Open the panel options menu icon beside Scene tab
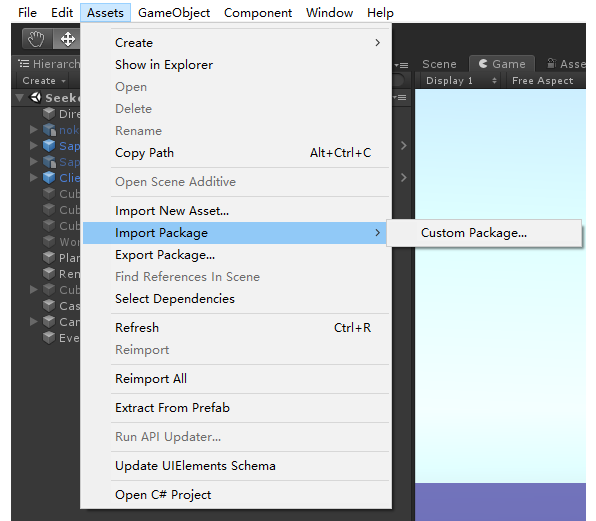596x521 pixels. point(401,65)
